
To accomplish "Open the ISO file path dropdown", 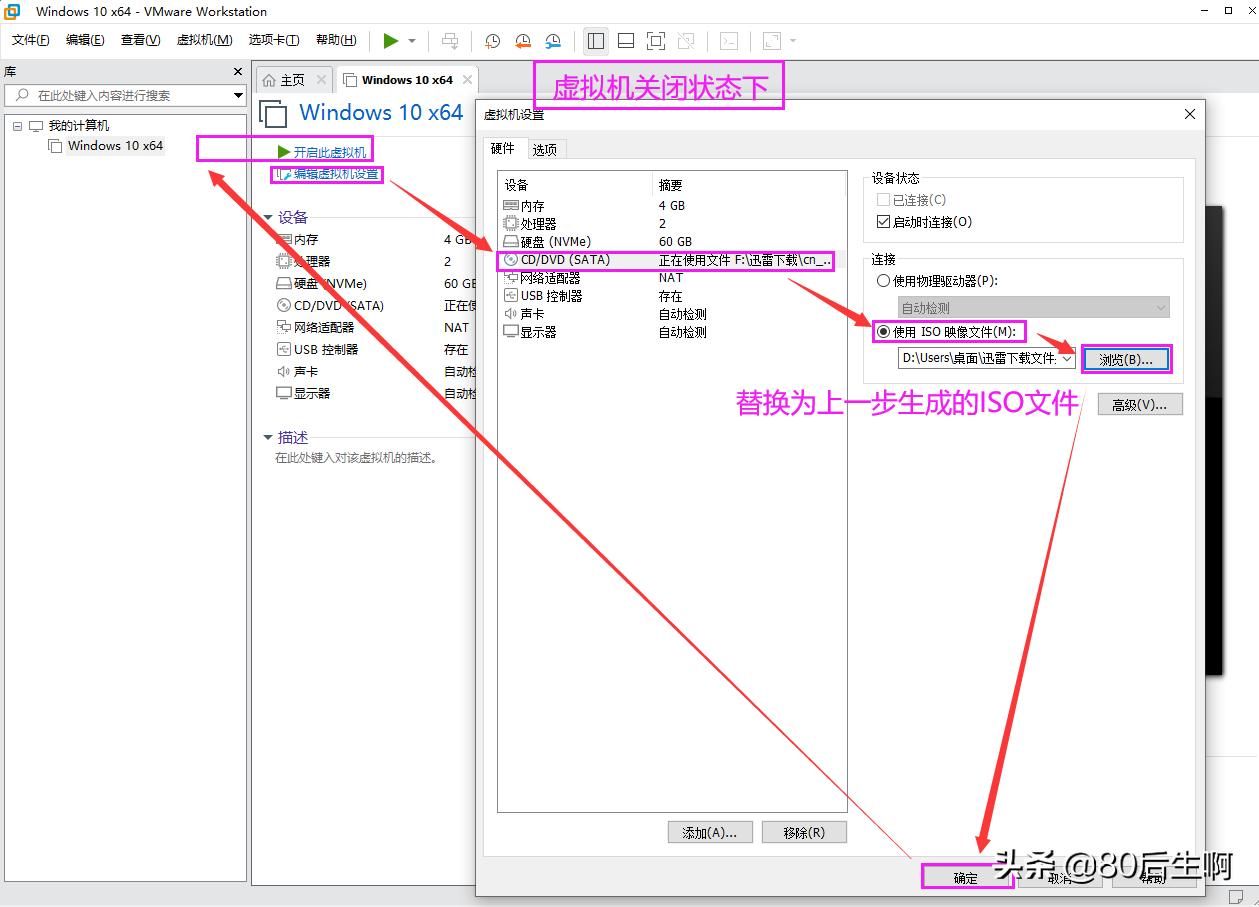I will point(1068,359).
